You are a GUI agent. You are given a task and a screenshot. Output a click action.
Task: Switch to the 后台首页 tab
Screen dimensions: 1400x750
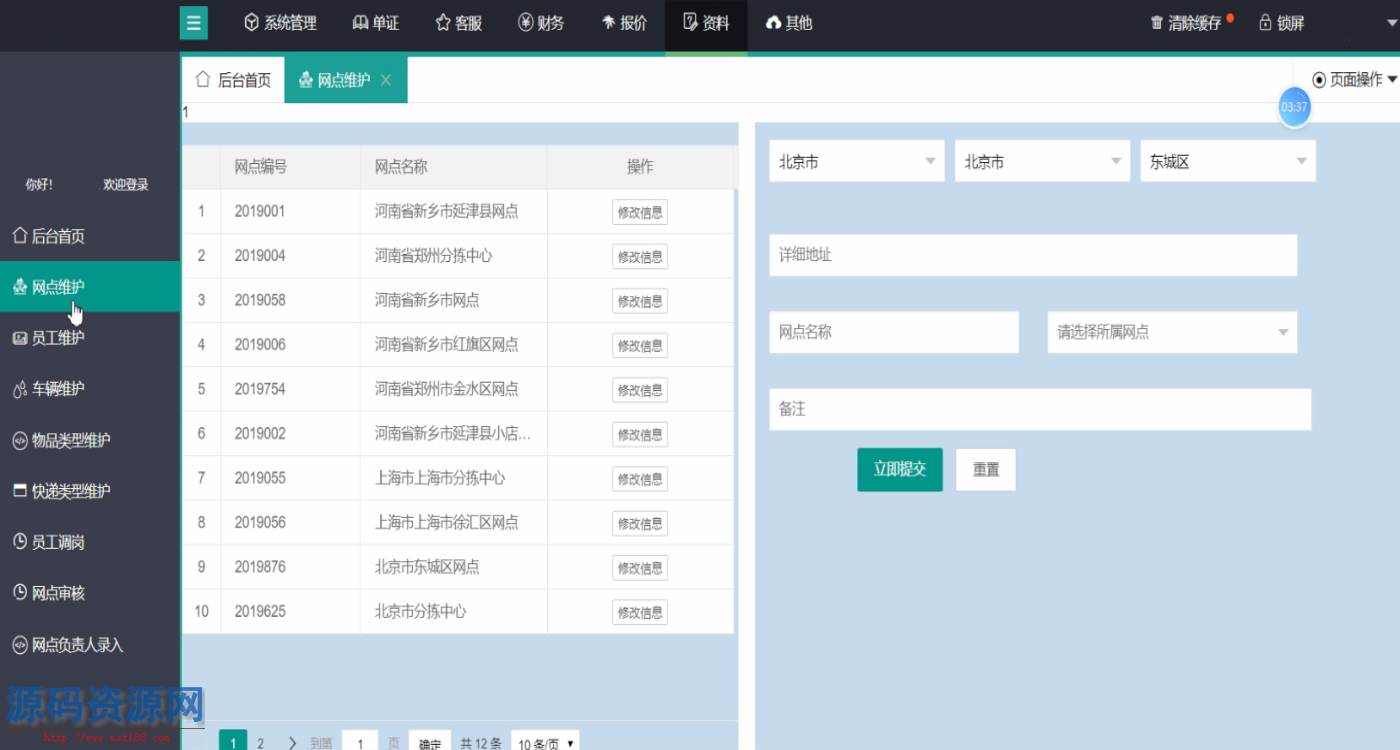pos(233,80)
